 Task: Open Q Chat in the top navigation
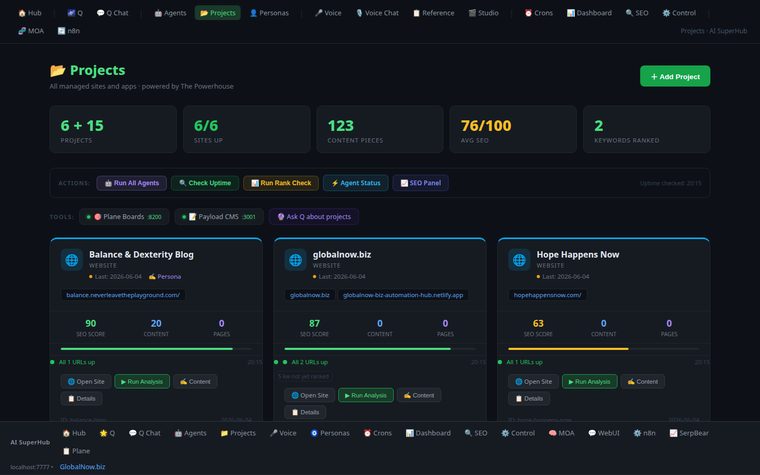(112, 13)
